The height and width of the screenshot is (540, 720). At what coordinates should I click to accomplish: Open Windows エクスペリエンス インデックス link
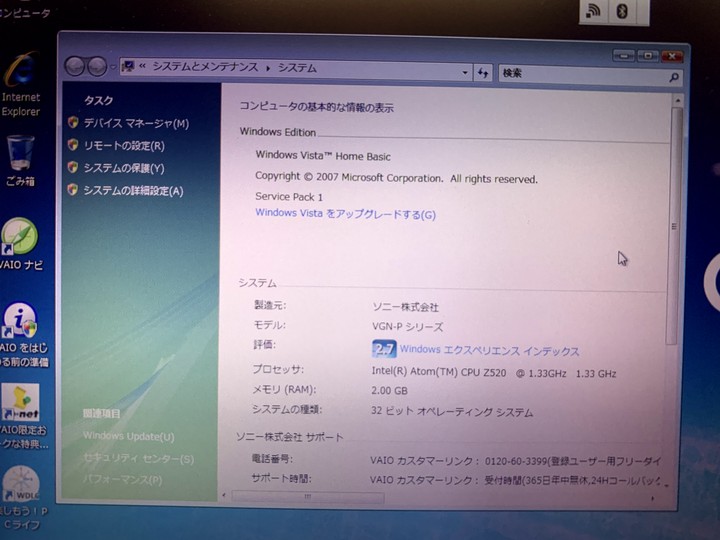click(489, 350)
